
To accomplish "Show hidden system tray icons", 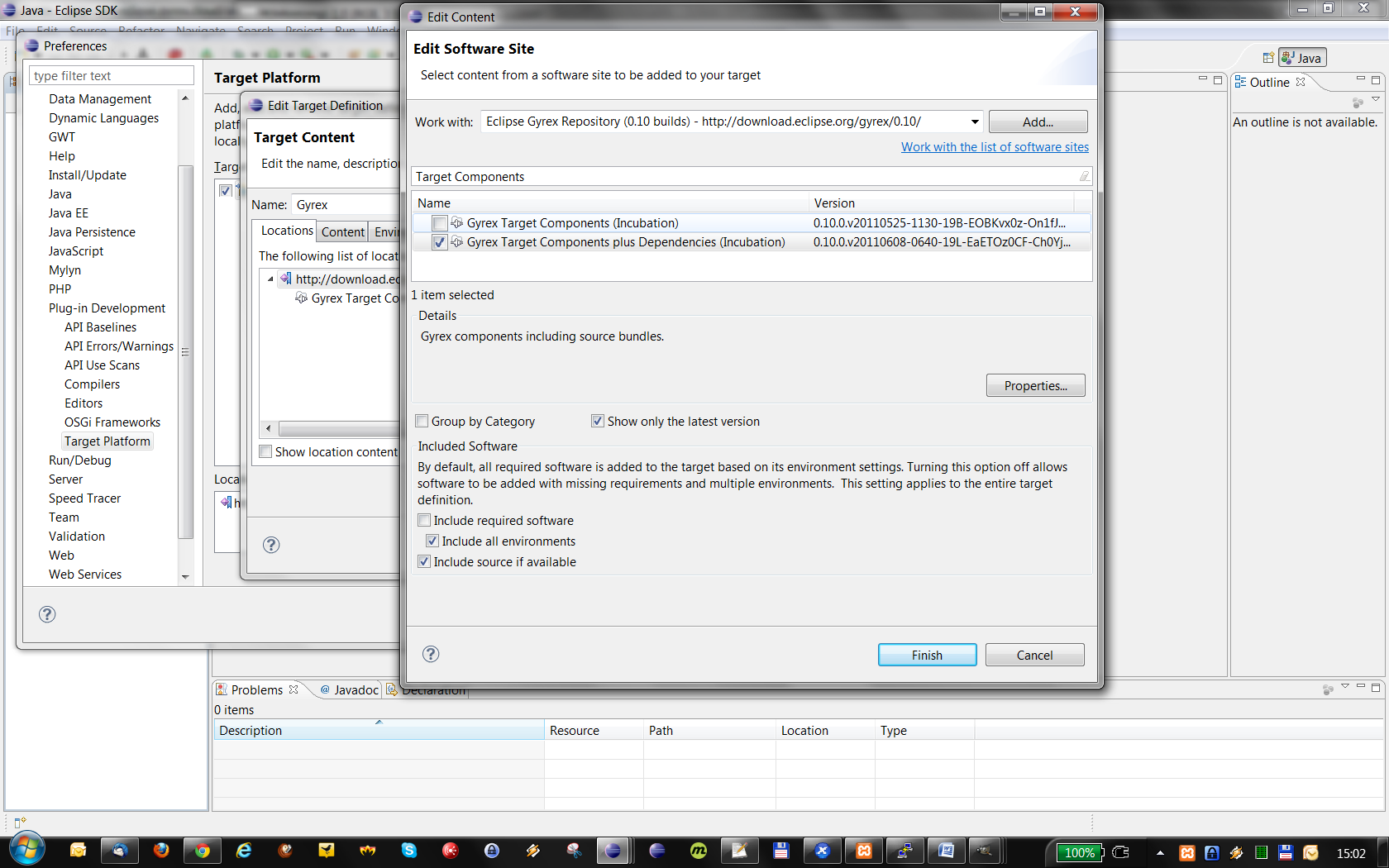I will 1160,852.
